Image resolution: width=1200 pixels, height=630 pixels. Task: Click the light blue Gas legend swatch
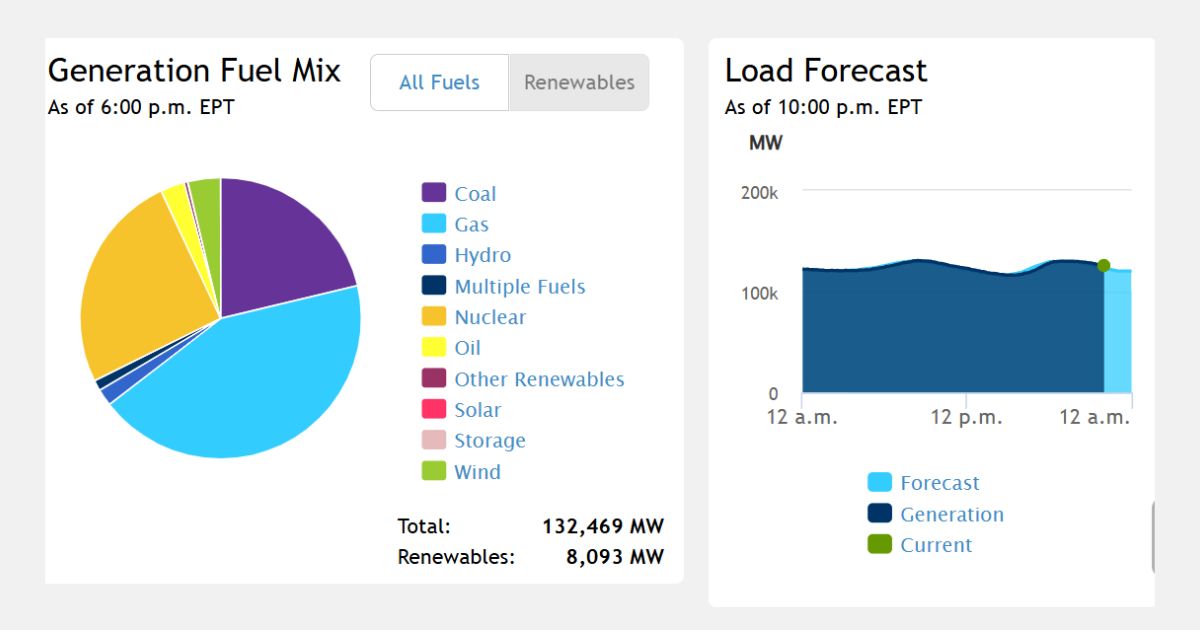[x=434, y=224]
